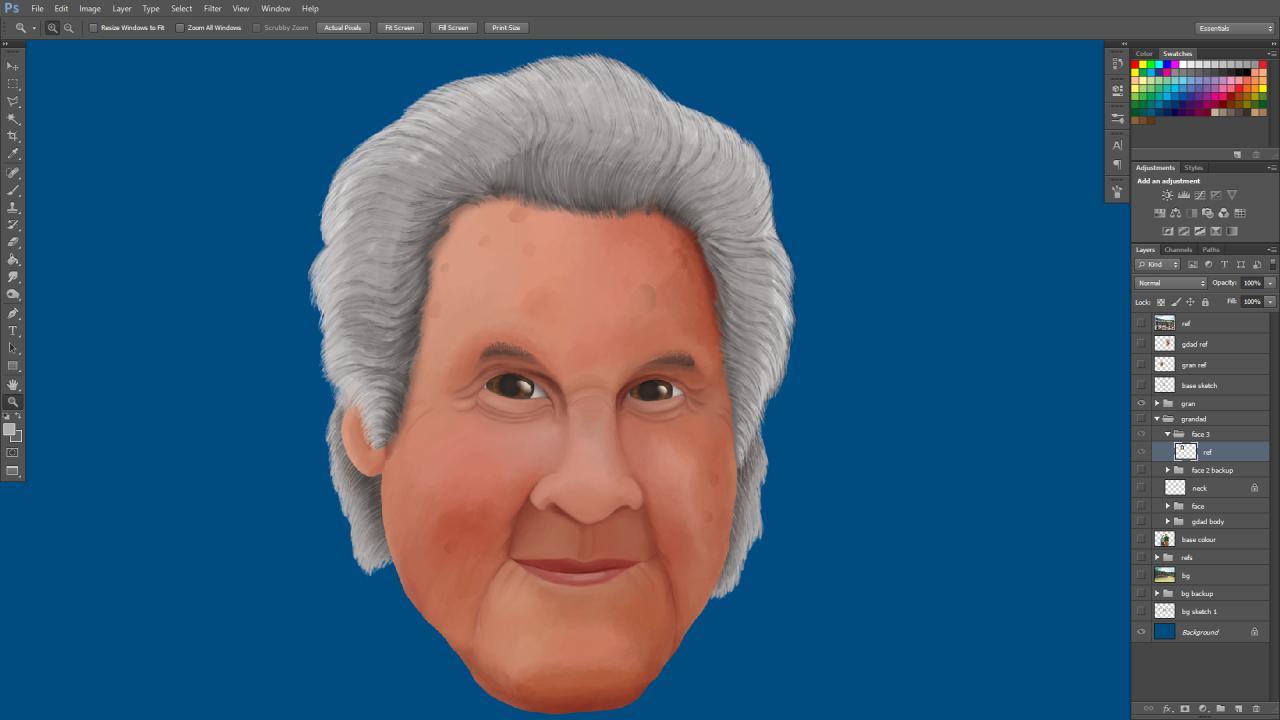Open the Character panel icon
Screen dimensions: 1280x720
[1117, 146]
